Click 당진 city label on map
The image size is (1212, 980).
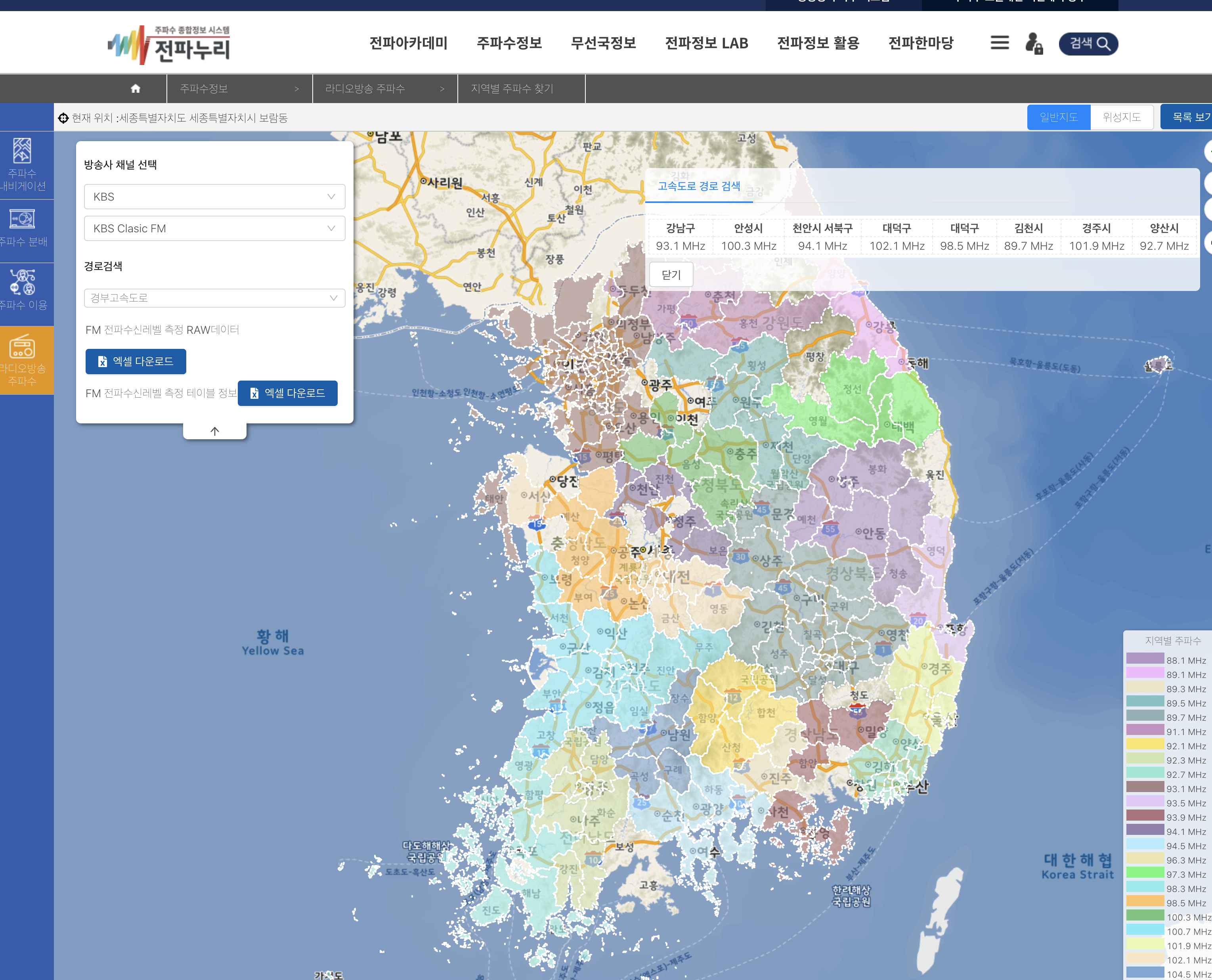(564, 481)
